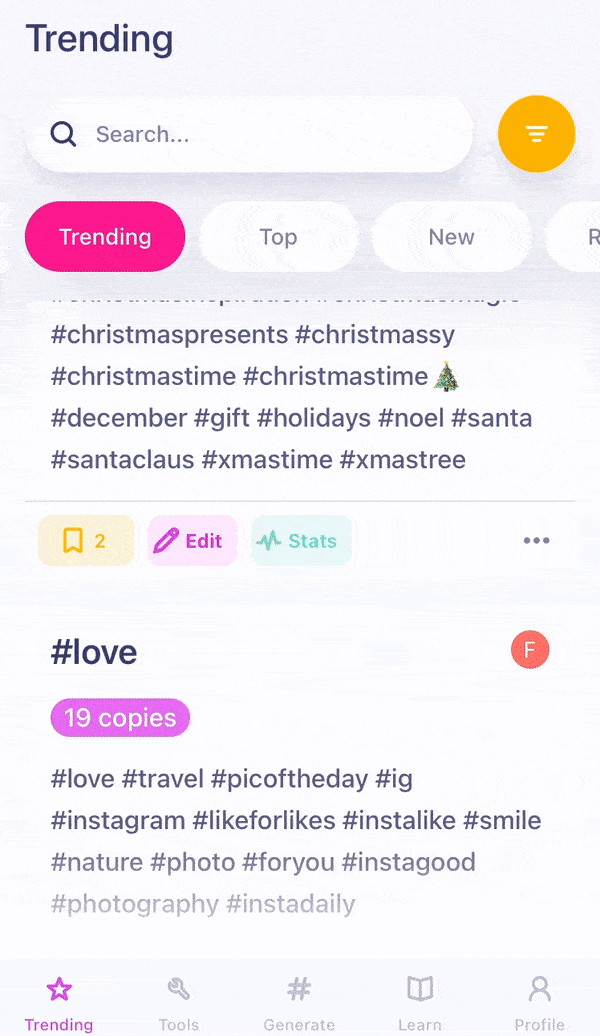Tap the red F user avatar

(x=530, y=650)
